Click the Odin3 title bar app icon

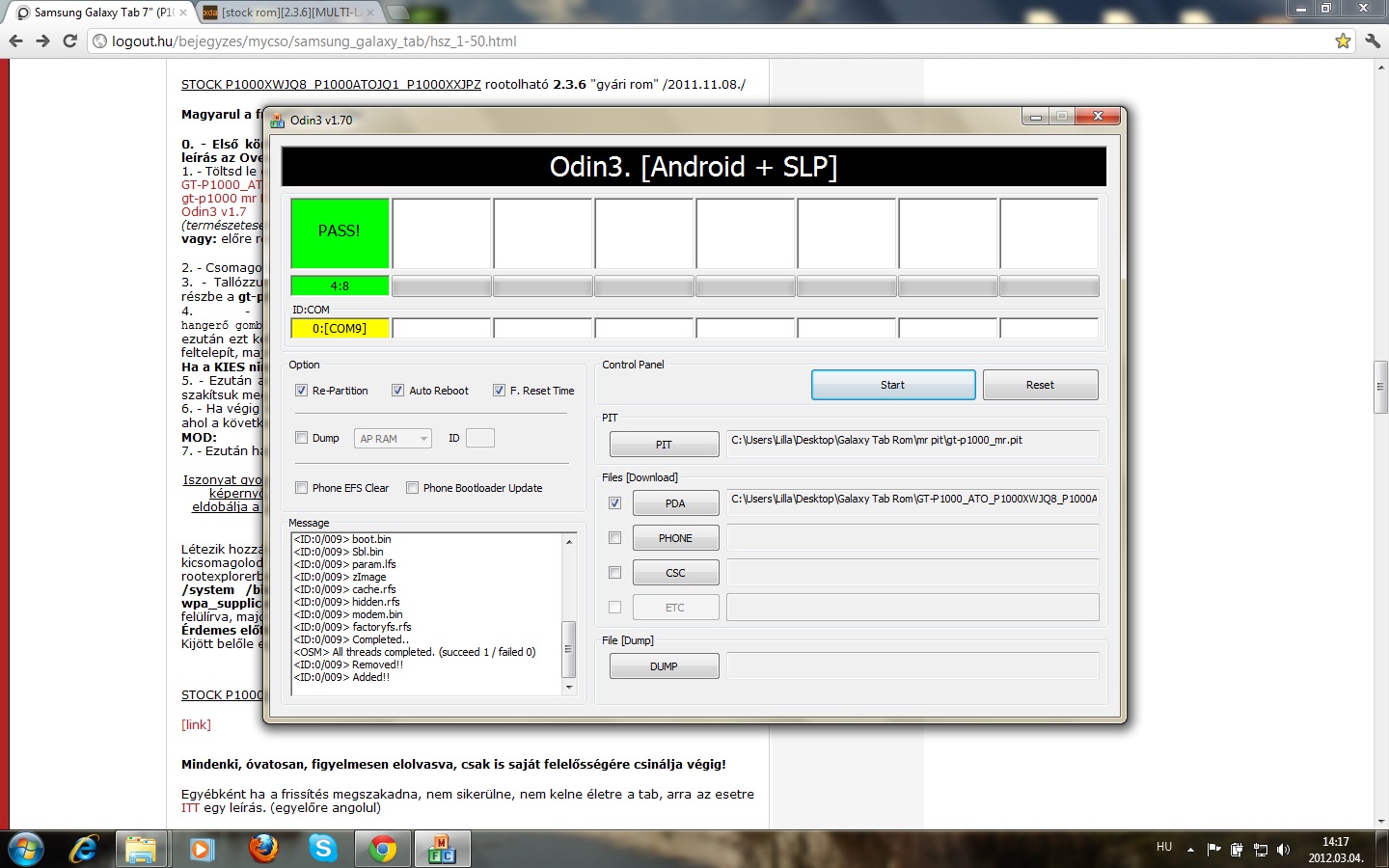278,120
